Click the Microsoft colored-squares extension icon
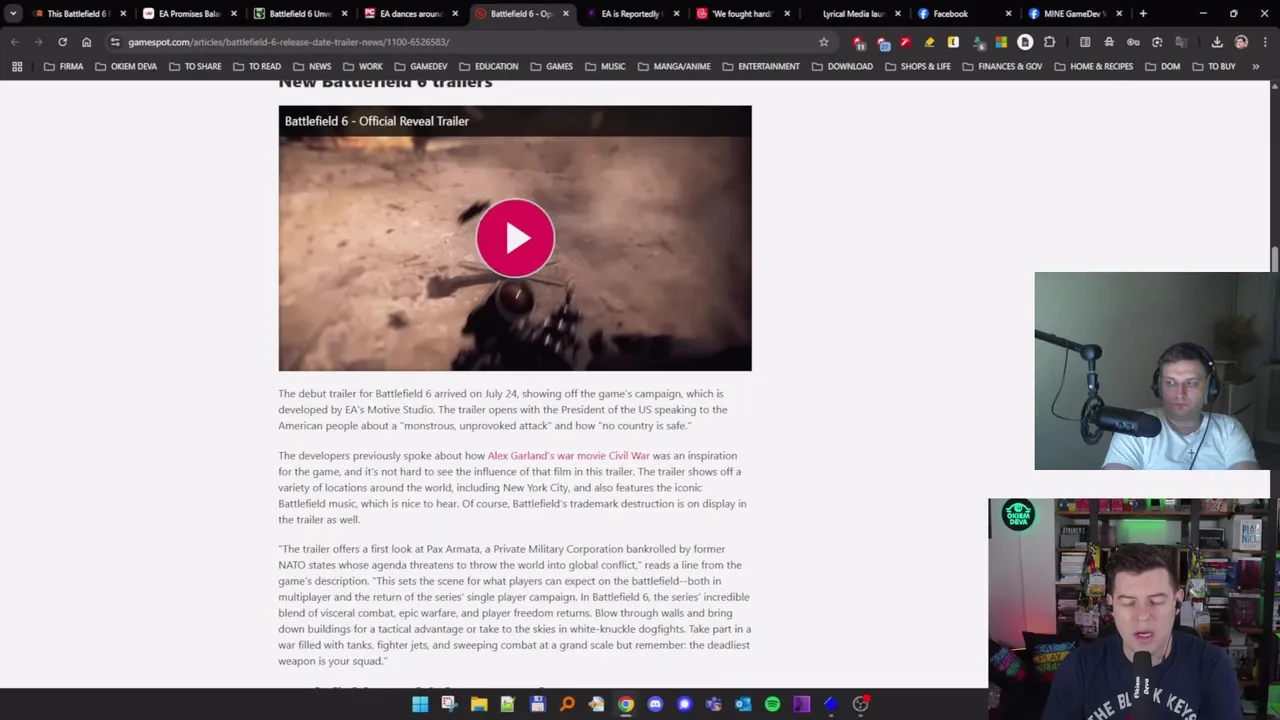The height and width of the screenshot is (720, 1280). [1001, 42]
